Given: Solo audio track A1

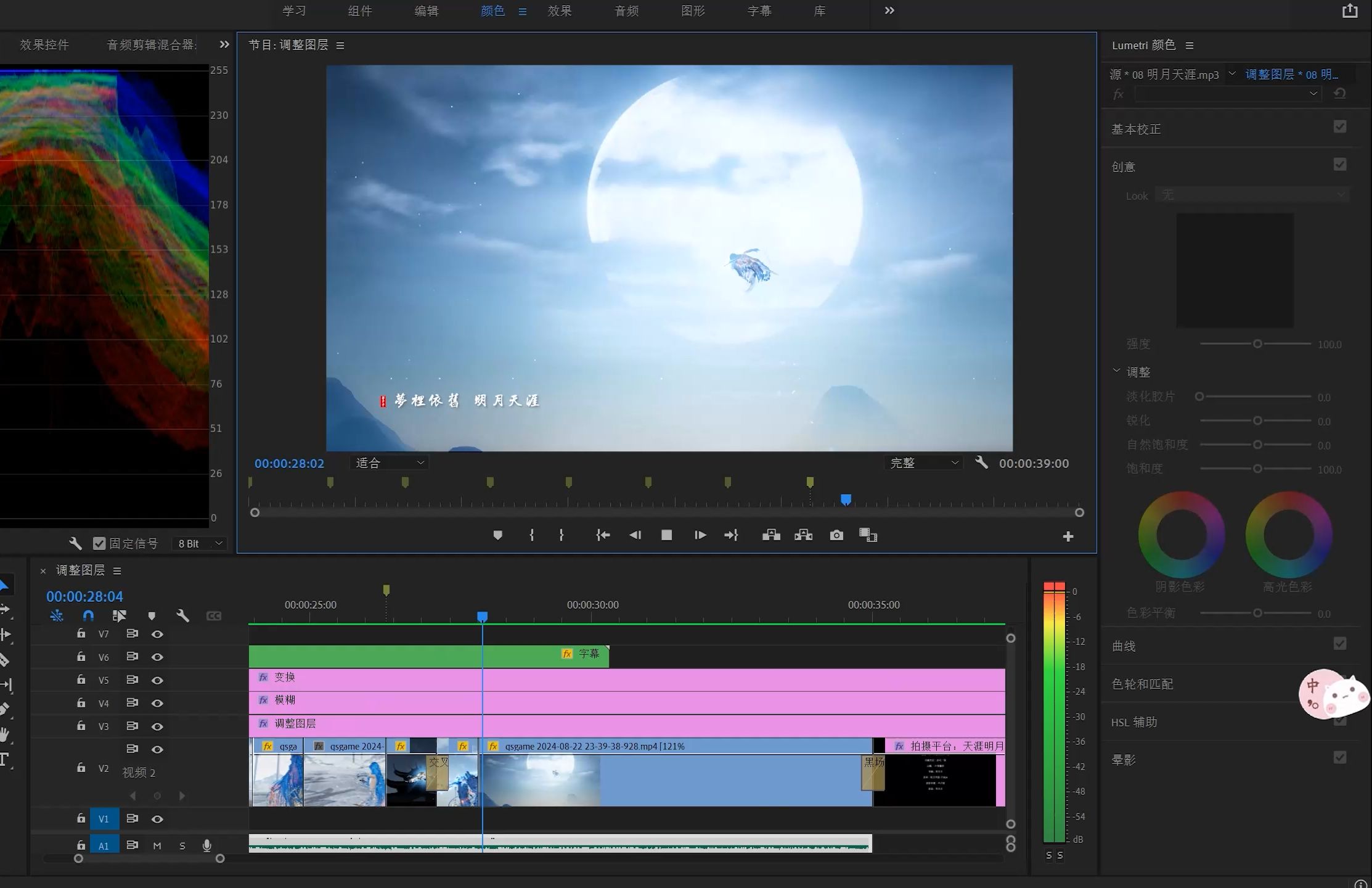Looking at the screenshot, I should pos(182,845).
